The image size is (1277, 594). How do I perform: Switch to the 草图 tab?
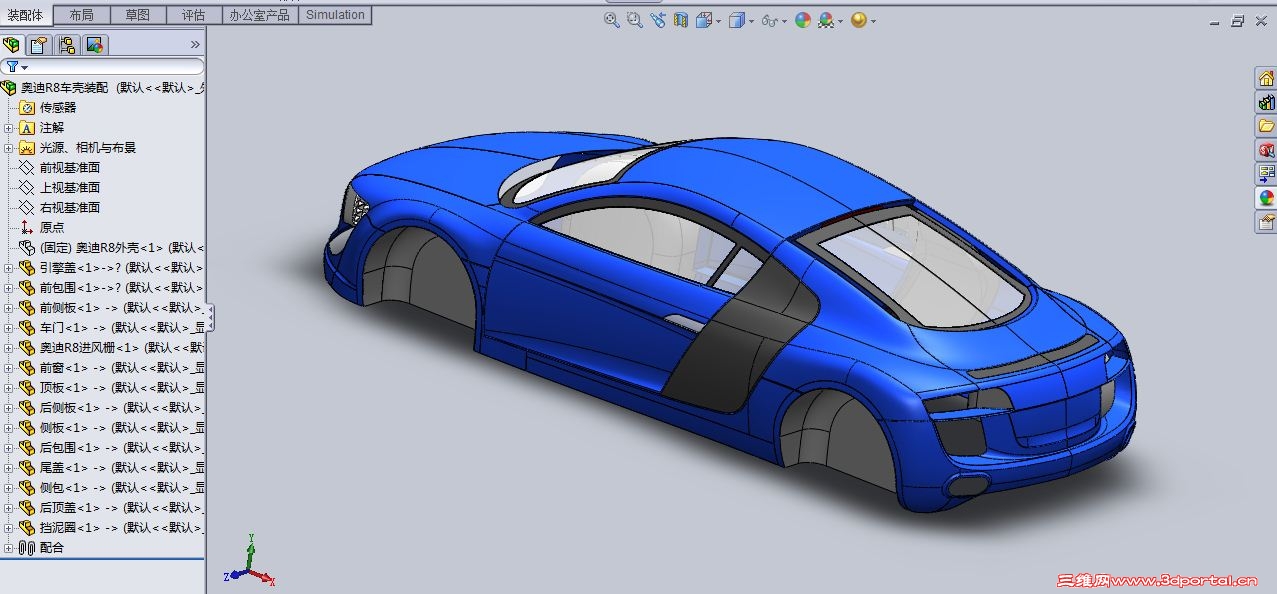point(138,15)
